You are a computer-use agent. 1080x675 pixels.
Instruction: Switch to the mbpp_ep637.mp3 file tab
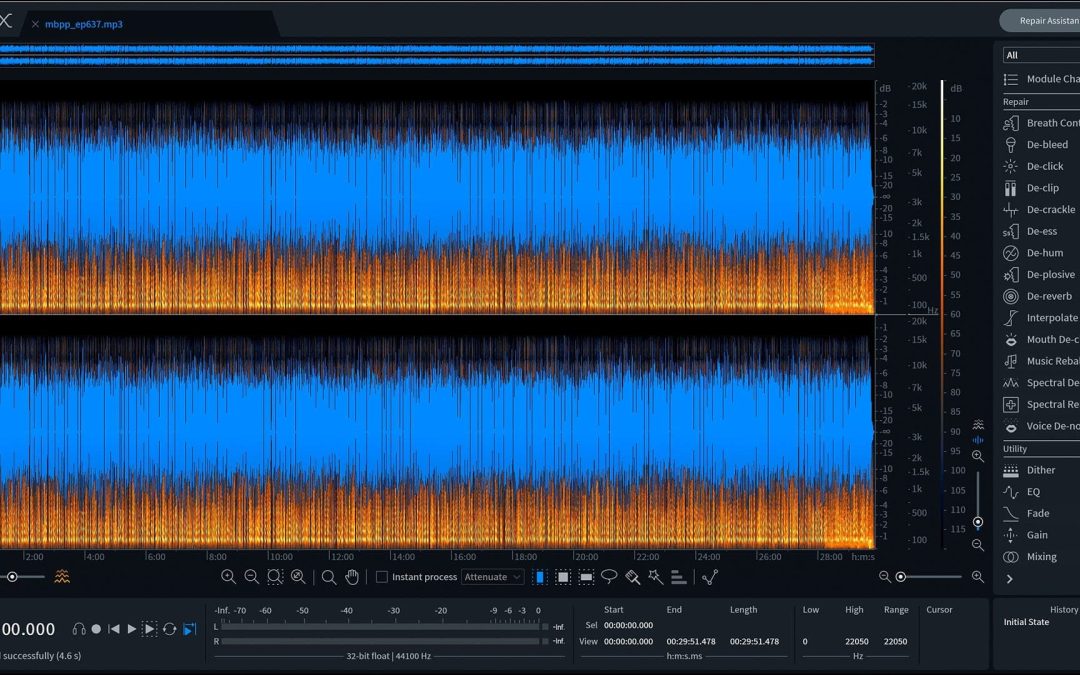[83, 24]
